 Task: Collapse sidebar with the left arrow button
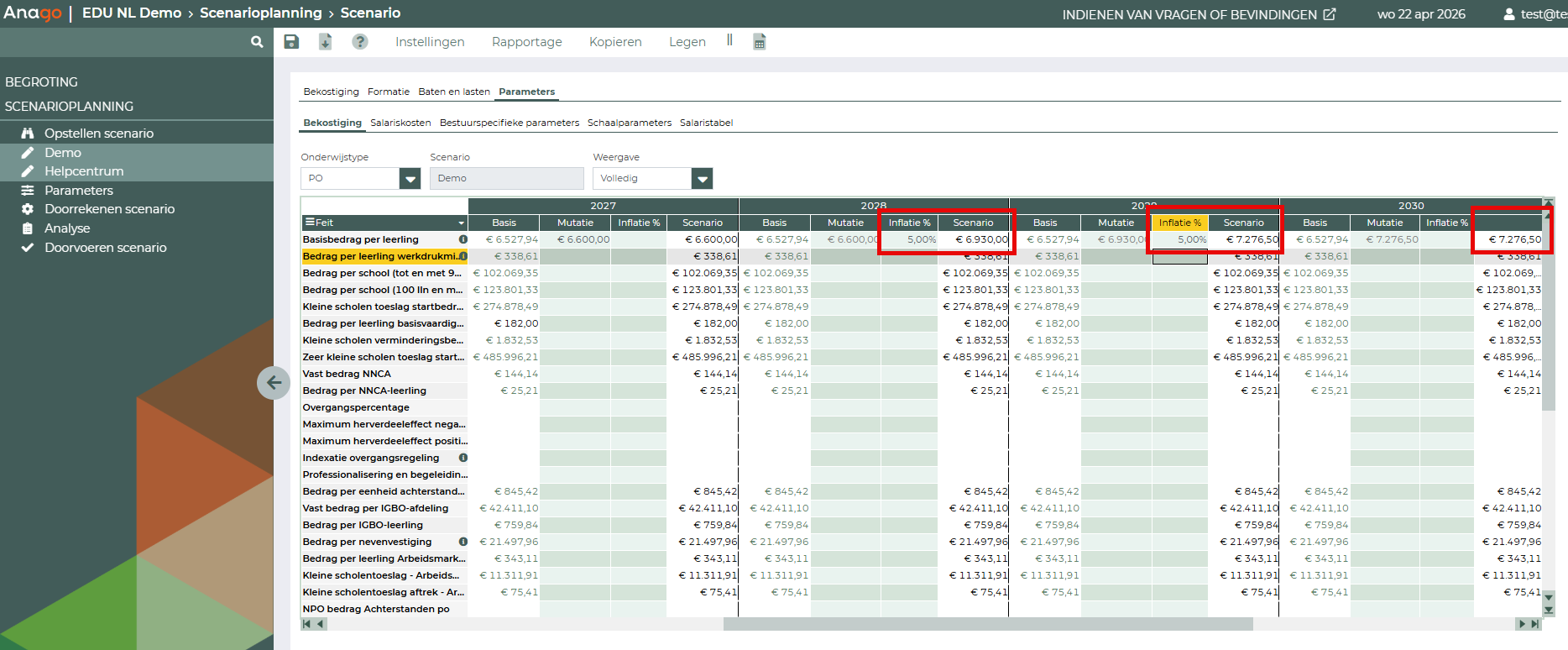pos(274,383)
